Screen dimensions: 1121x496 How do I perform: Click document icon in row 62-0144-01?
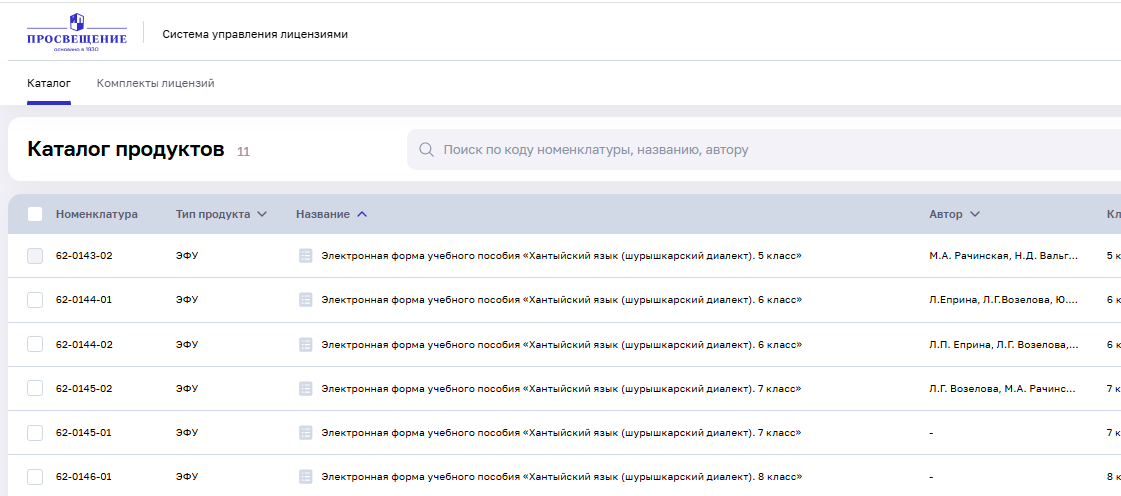point(306,300)
